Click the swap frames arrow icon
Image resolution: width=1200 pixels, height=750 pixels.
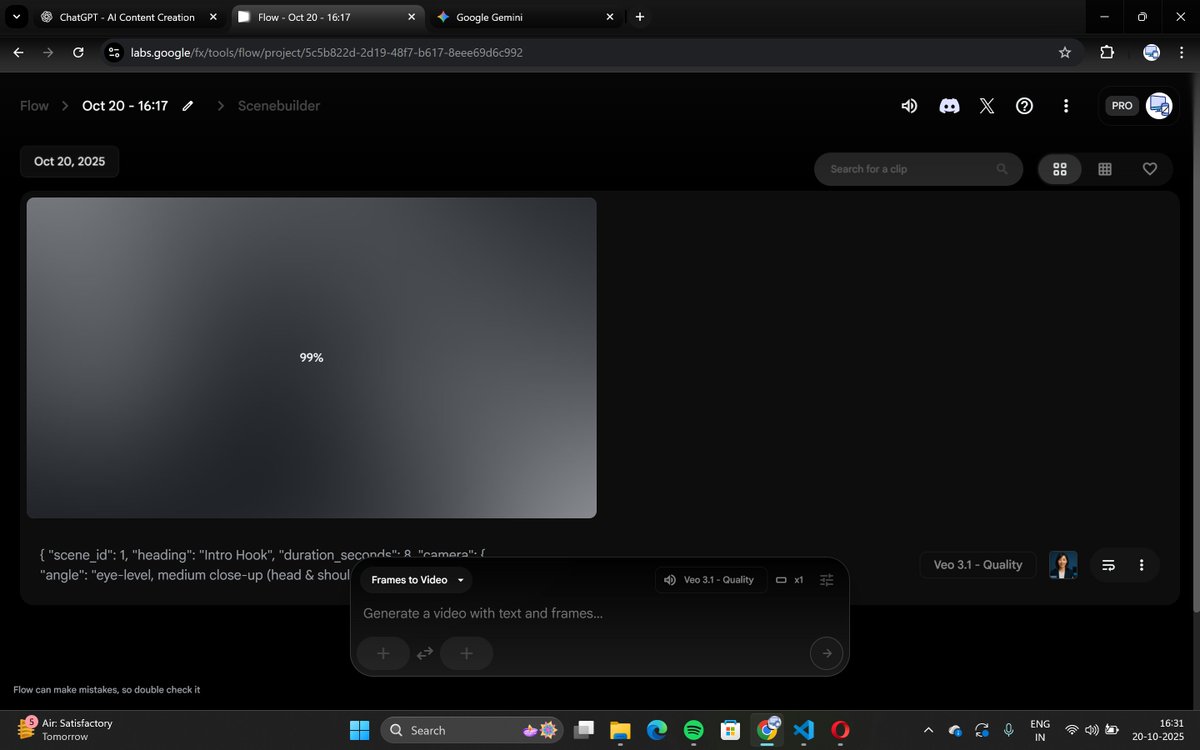(x=424, y=652)
